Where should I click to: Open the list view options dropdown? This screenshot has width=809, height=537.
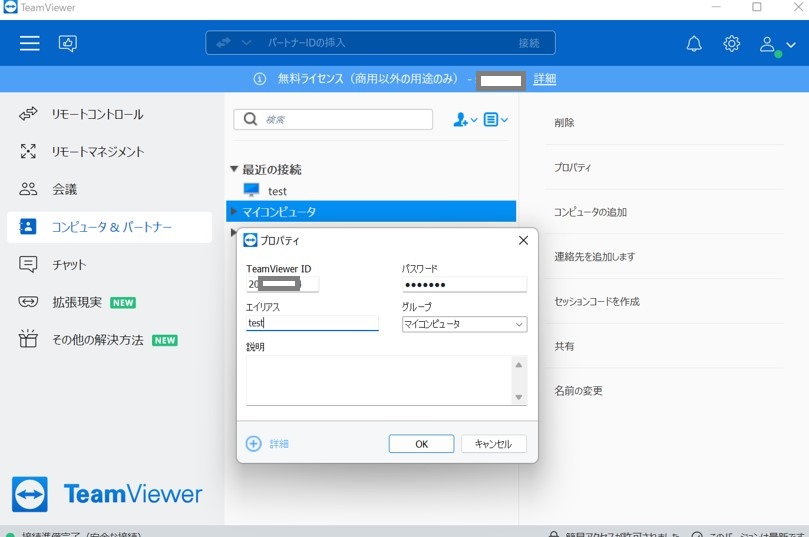pyautogui.click(x=496, y=120)
